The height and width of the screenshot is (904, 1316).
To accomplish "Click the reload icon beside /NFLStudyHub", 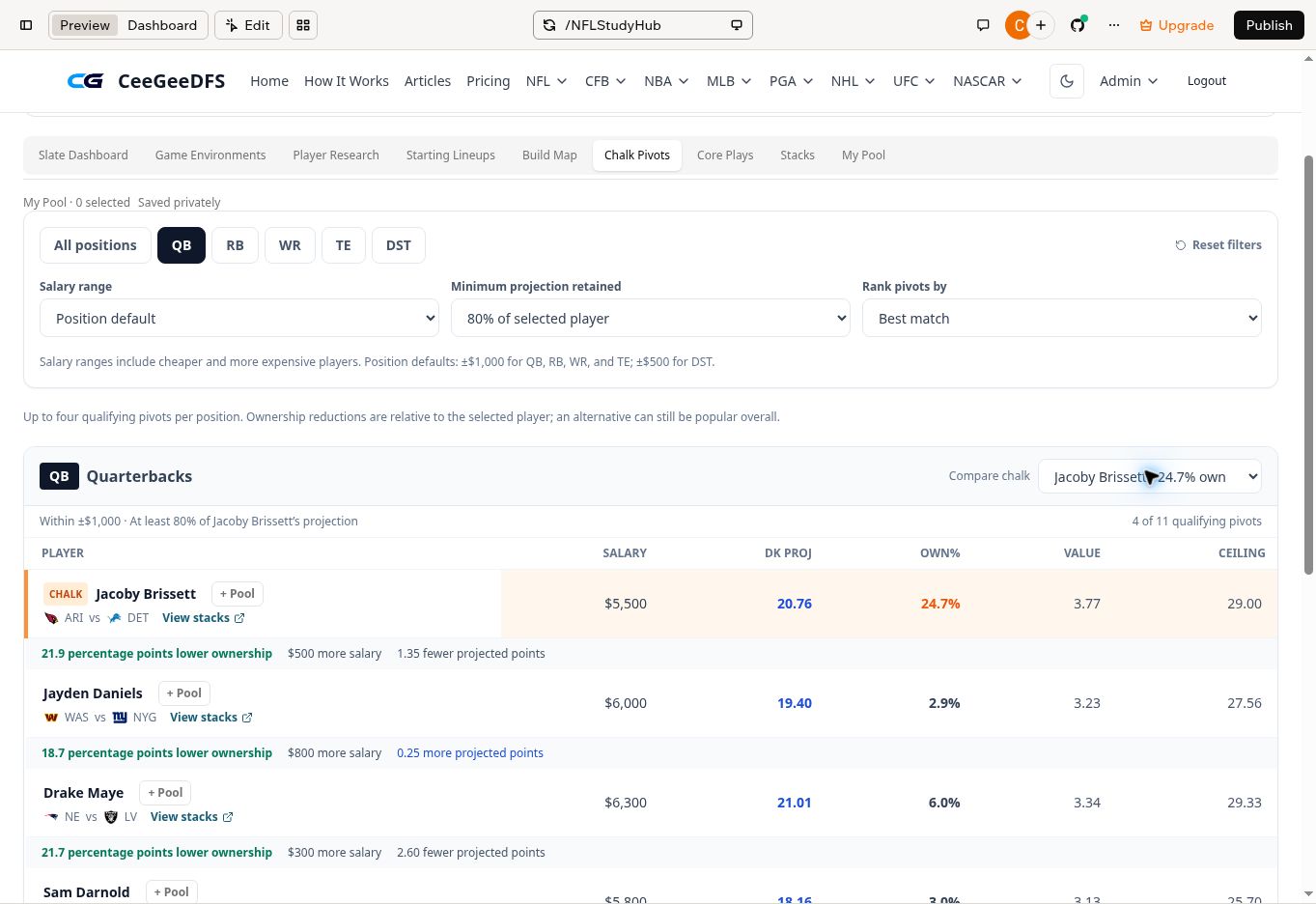I will [x=549, y=25].
